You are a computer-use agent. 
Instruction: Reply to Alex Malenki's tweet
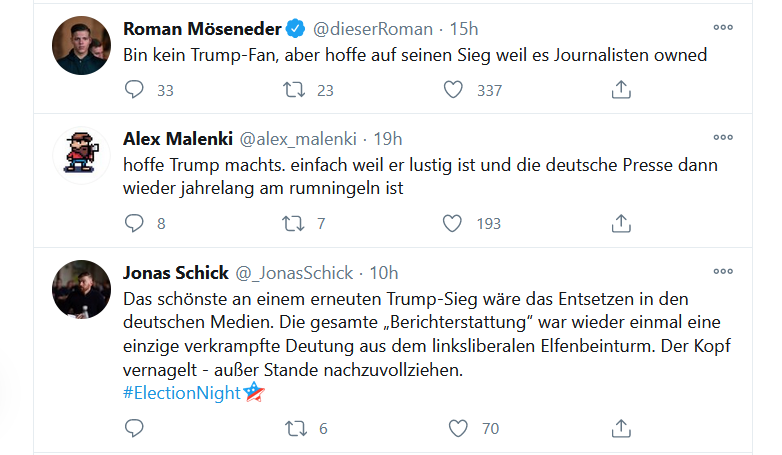click(136, 223)
